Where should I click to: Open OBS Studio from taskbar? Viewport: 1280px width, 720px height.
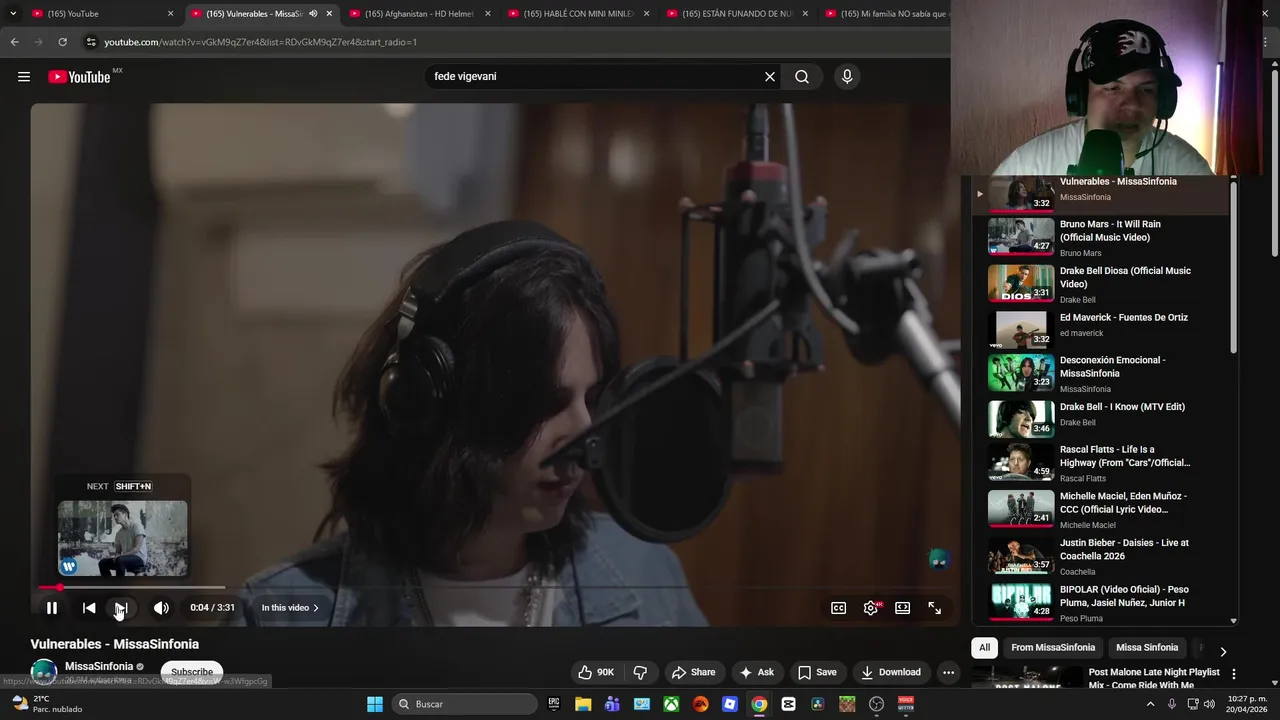877,704
